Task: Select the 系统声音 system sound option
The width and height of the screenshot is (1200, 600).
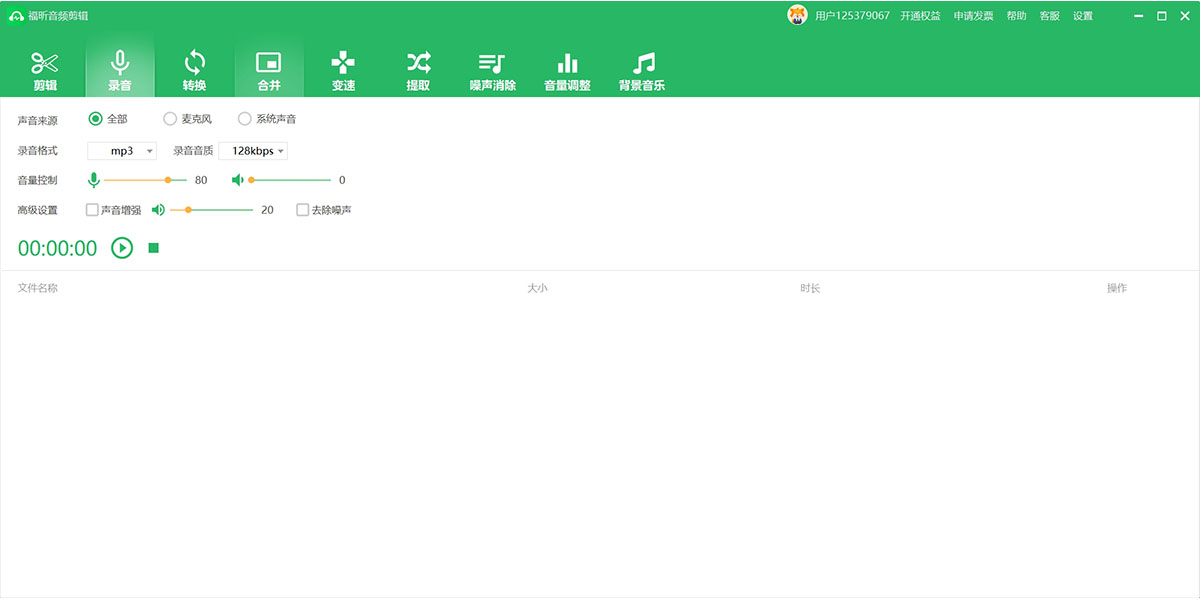Action: 245,119
